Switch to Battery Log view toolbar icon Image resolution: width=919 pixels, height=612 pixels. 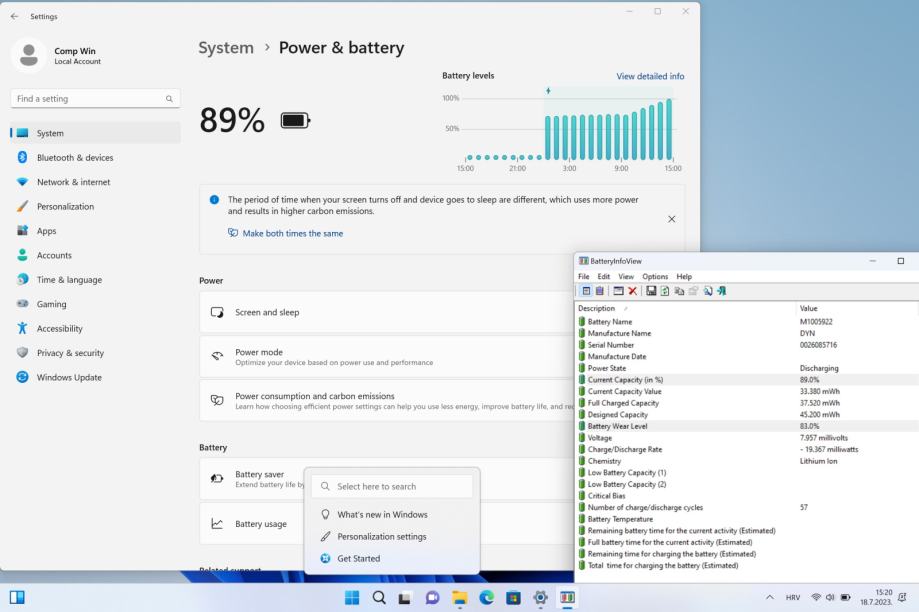[x=600, y=291]
